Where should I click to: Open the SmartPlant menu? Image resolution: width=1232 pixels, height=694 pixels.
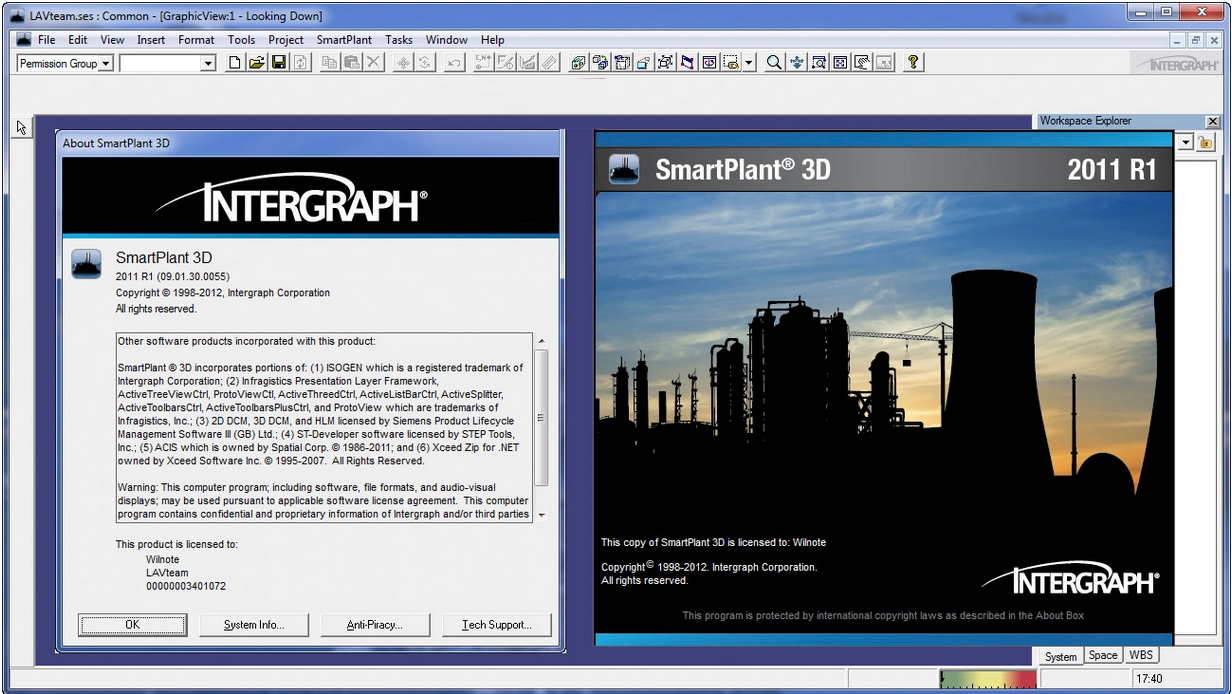pyautogui.click(x=344, y=40)
